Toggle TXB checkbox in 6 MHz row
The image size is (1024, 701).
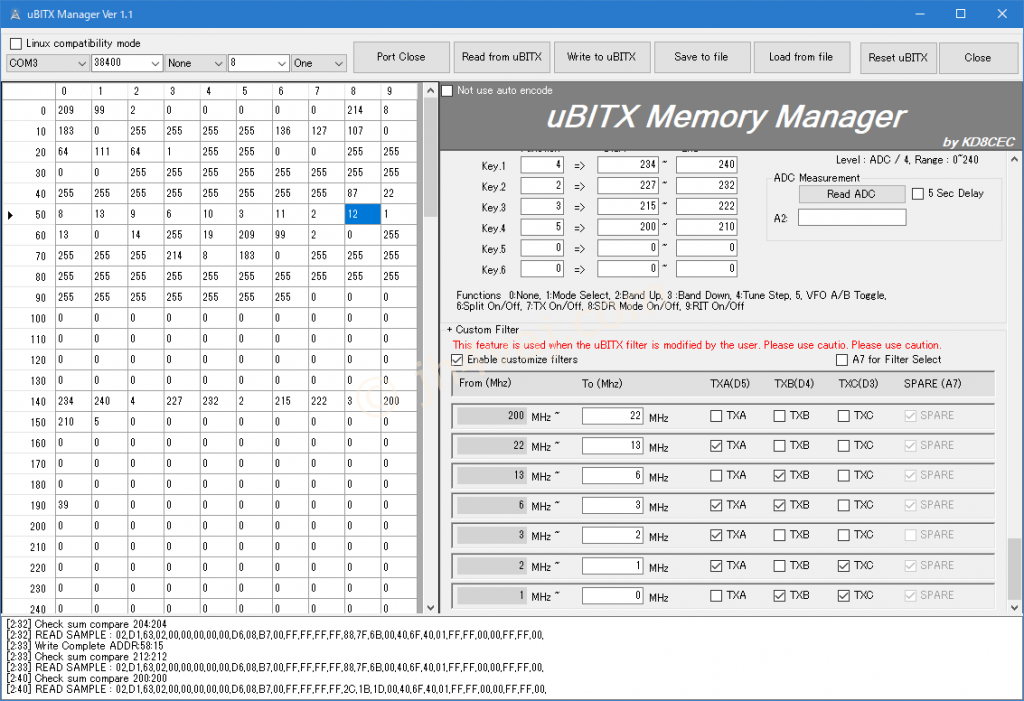tap(779, 506)
